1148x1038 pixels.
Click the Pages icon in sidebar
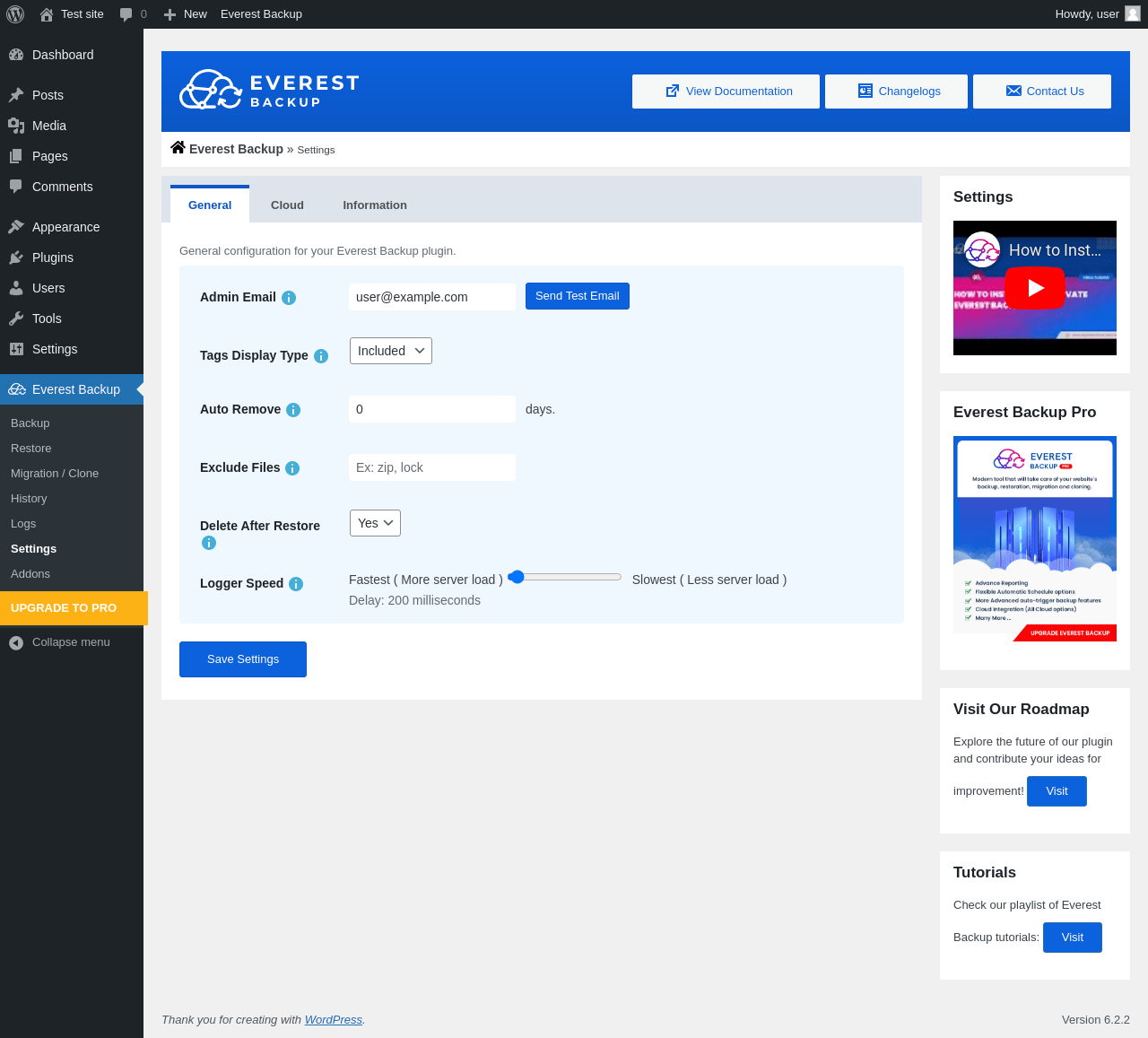pos(16,156)
